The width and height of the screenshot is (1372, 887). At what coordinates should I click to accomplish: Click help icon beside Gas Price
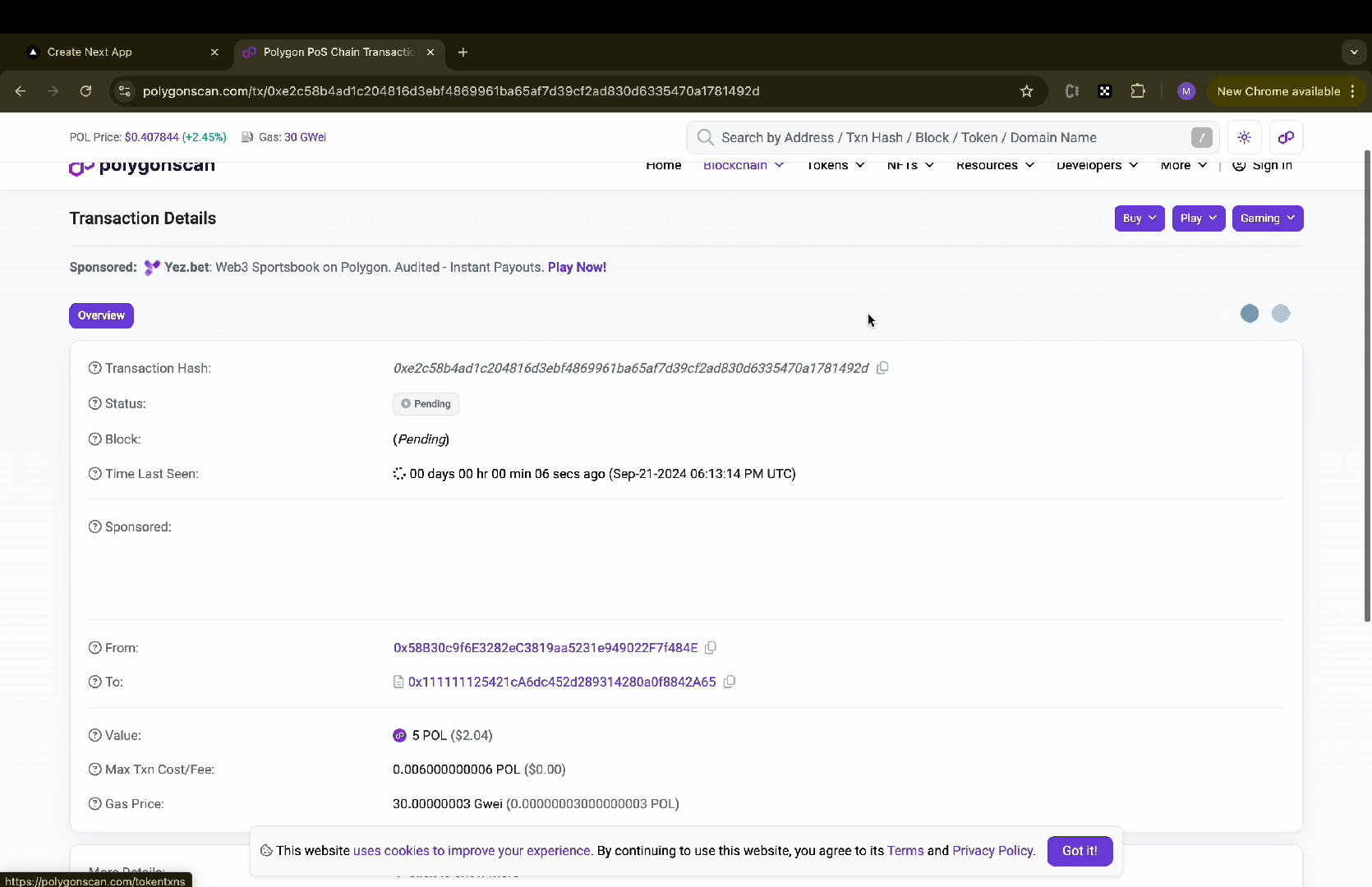95,804
